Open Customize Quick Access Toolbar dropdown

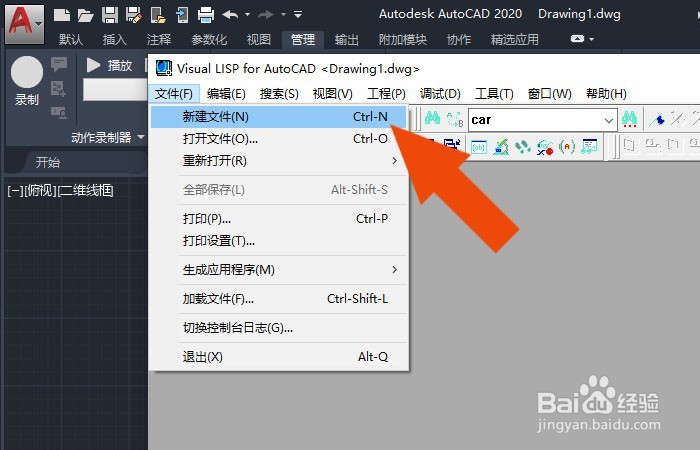298,15
